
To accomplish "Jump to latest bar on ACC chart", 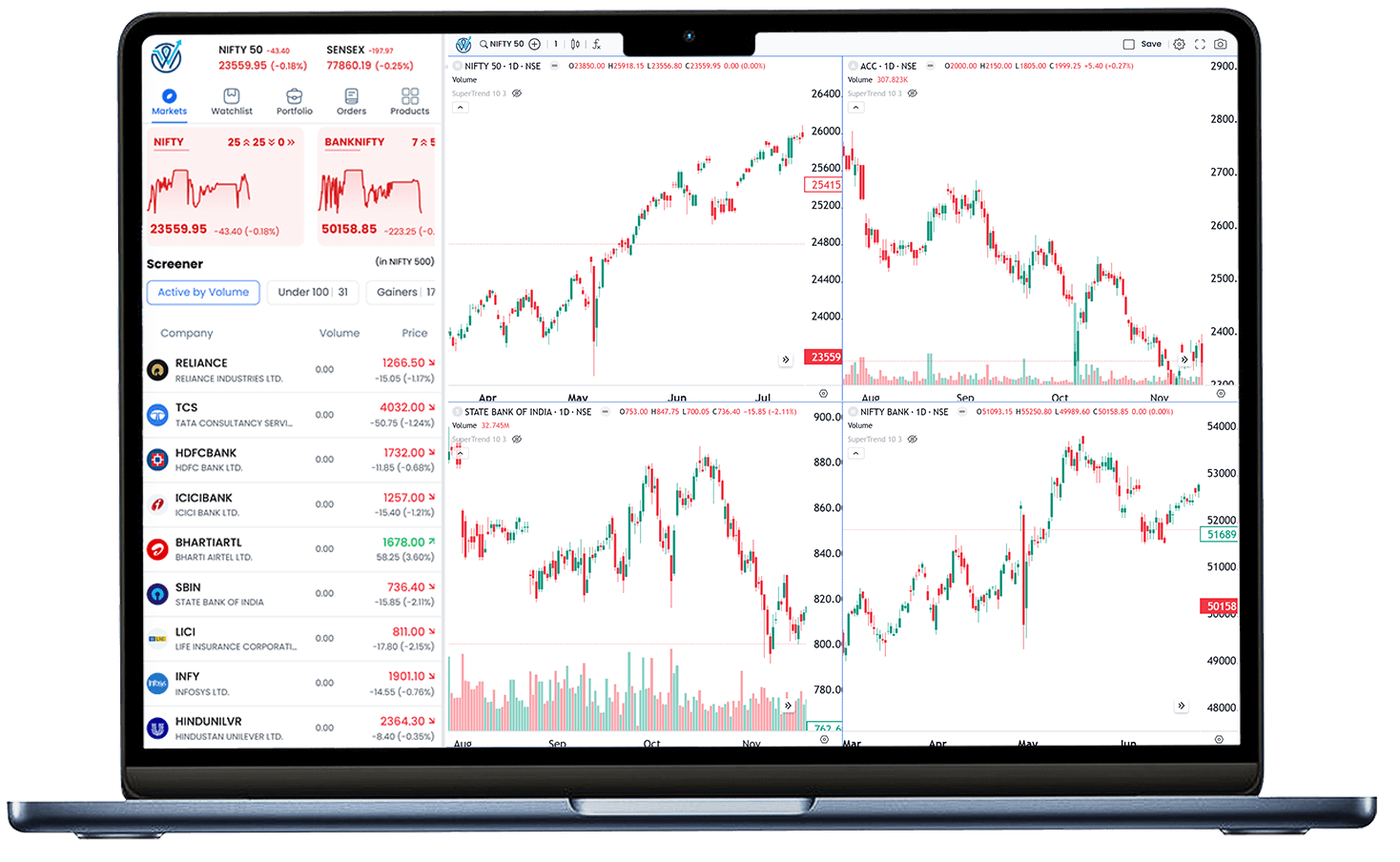I will (1184, 359).
